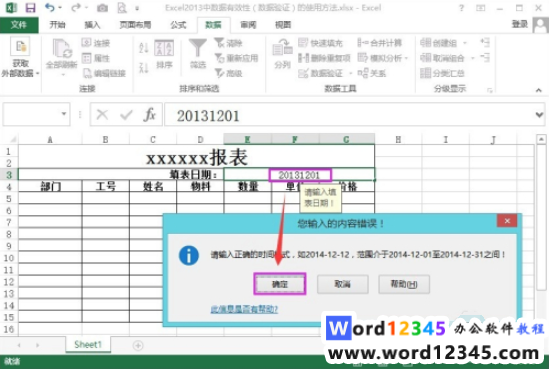Click the Cancel (取消) button in error dialog
The height and width of the screenshot is (369, 549).
pos(342,284)
